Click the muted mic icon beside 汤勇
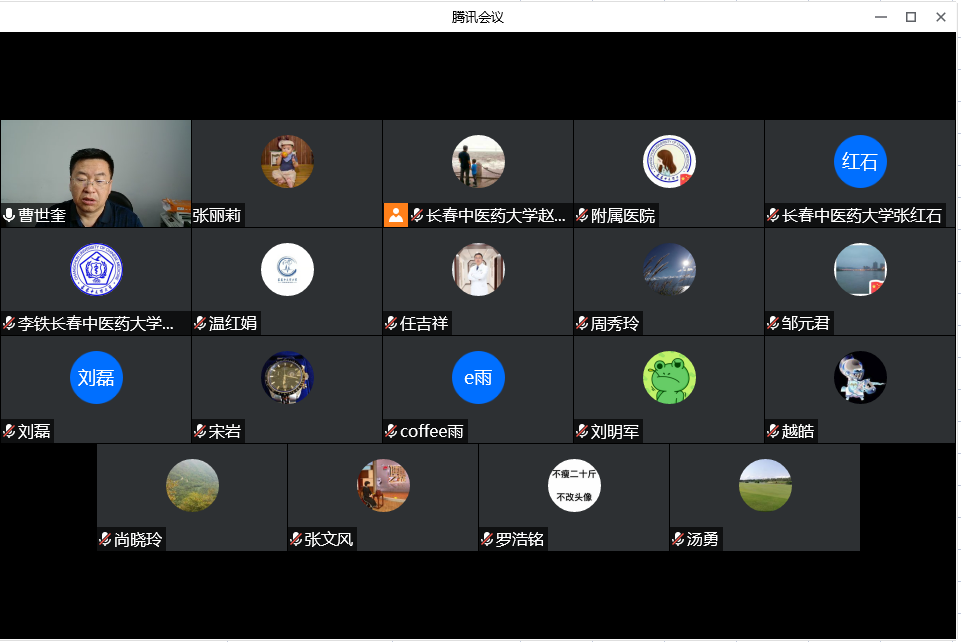The width and height of the screenshot is (961, 642). 677,539
